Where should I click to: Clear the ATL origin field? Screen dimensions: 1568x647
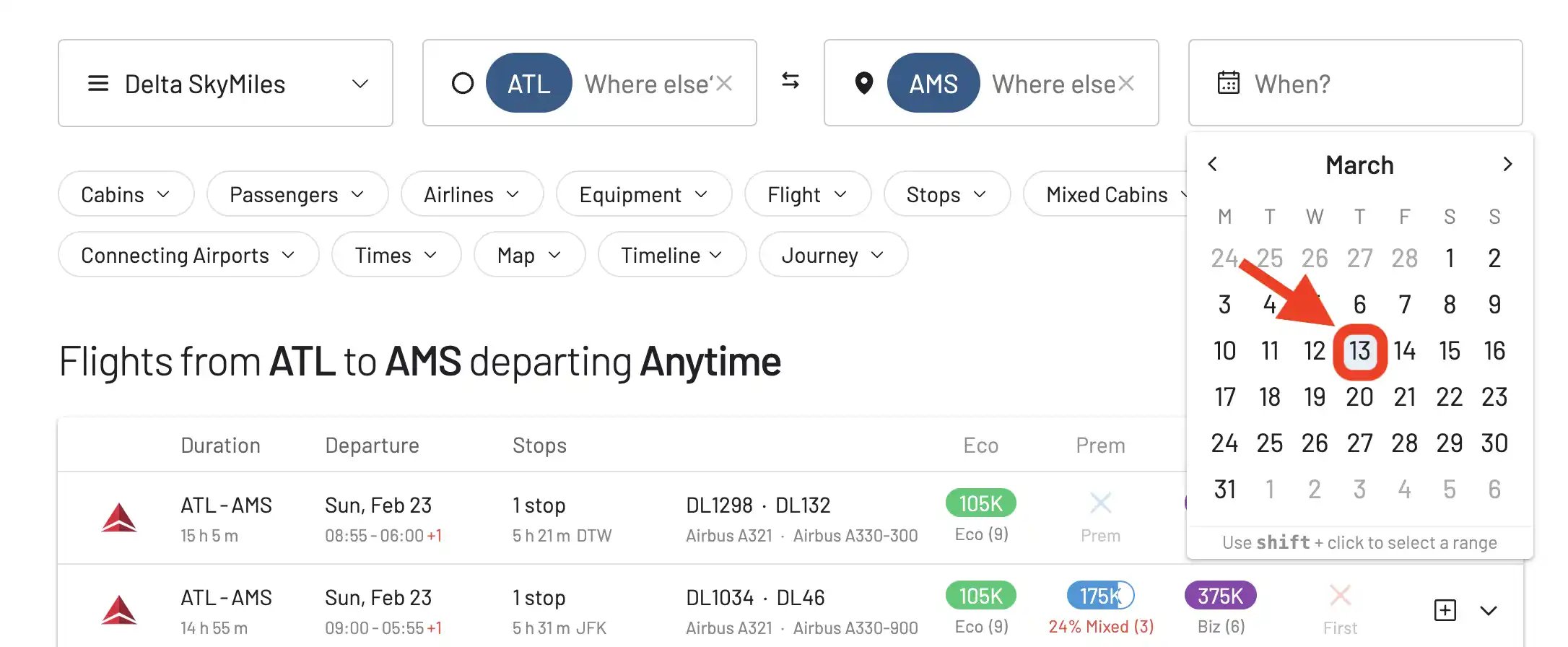724,84
